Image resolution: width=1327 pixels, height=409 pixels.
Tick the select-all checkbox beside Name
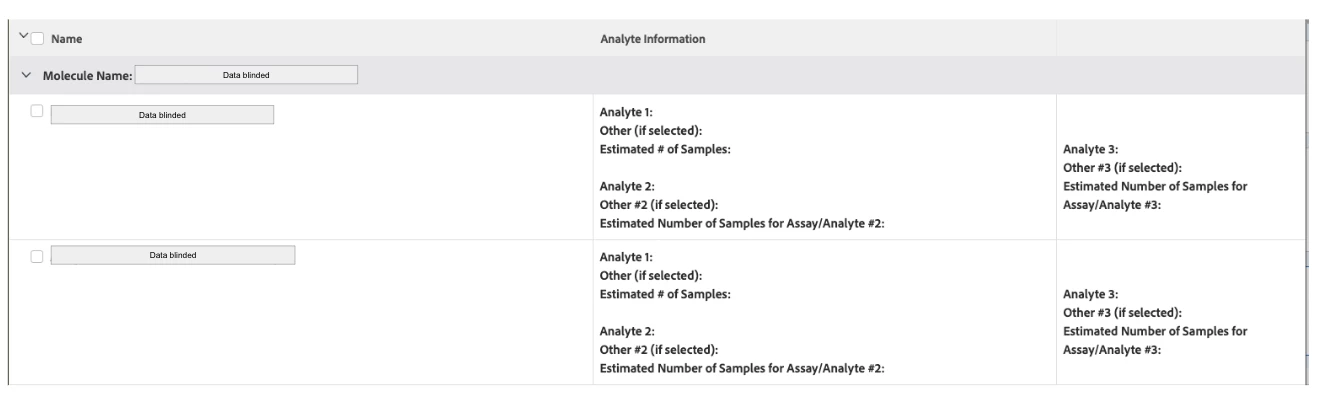[37, 39]
